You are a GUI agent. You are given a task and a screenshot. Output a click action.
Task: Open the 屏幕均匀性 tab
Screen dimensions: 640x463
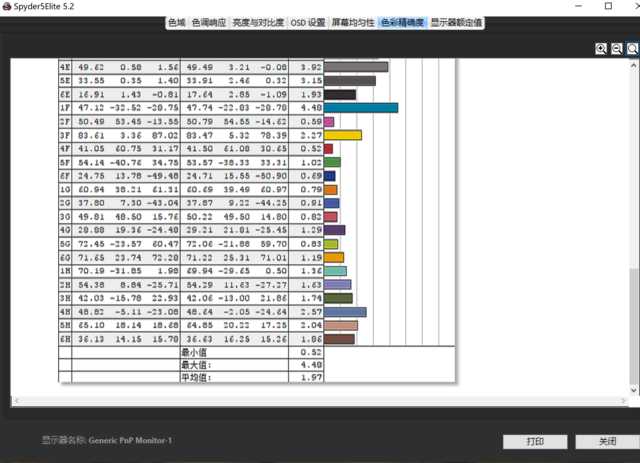pyautogui.click(x=353, y=23)
